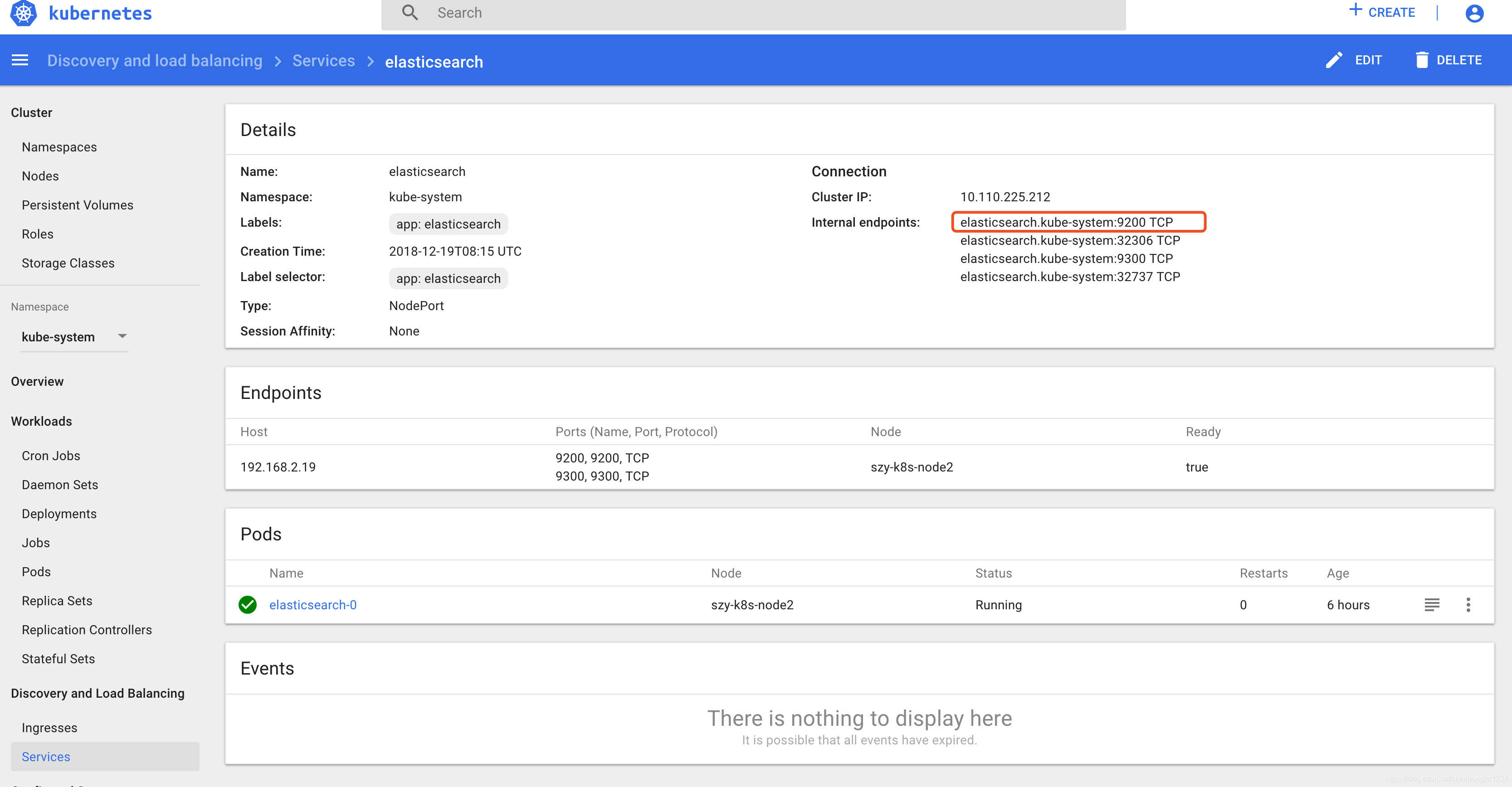The image size is (1512, 787).
Task: Open Nodes in sidebar
Action: click(x=40, y=176)
